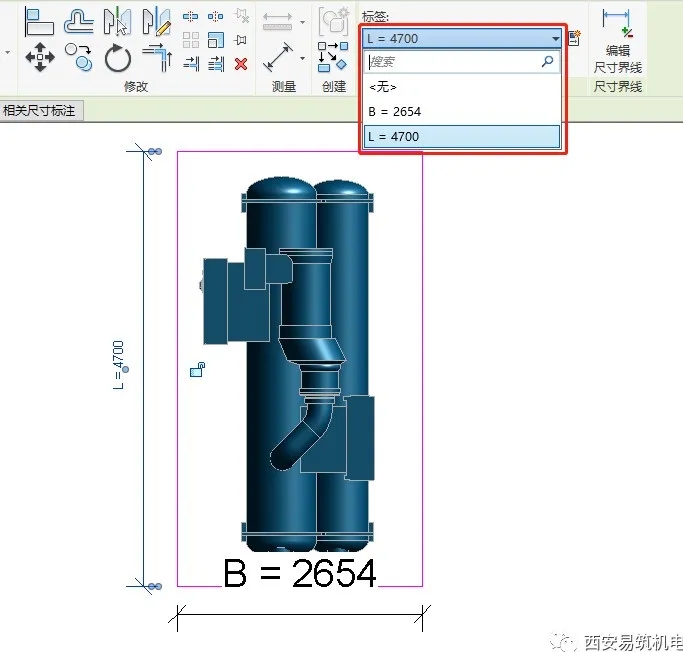Click the Edit Witness Lines button
This screenshot has width=683, height=652.
pos(618,41)
